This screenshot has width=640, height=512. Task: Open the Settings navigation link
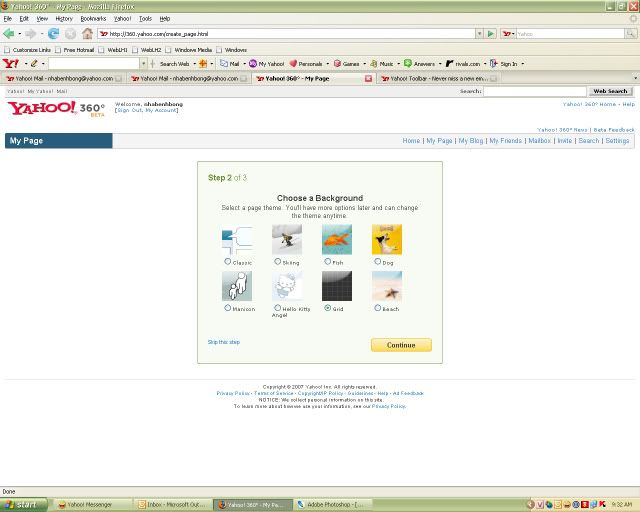[x=617, y=141]
